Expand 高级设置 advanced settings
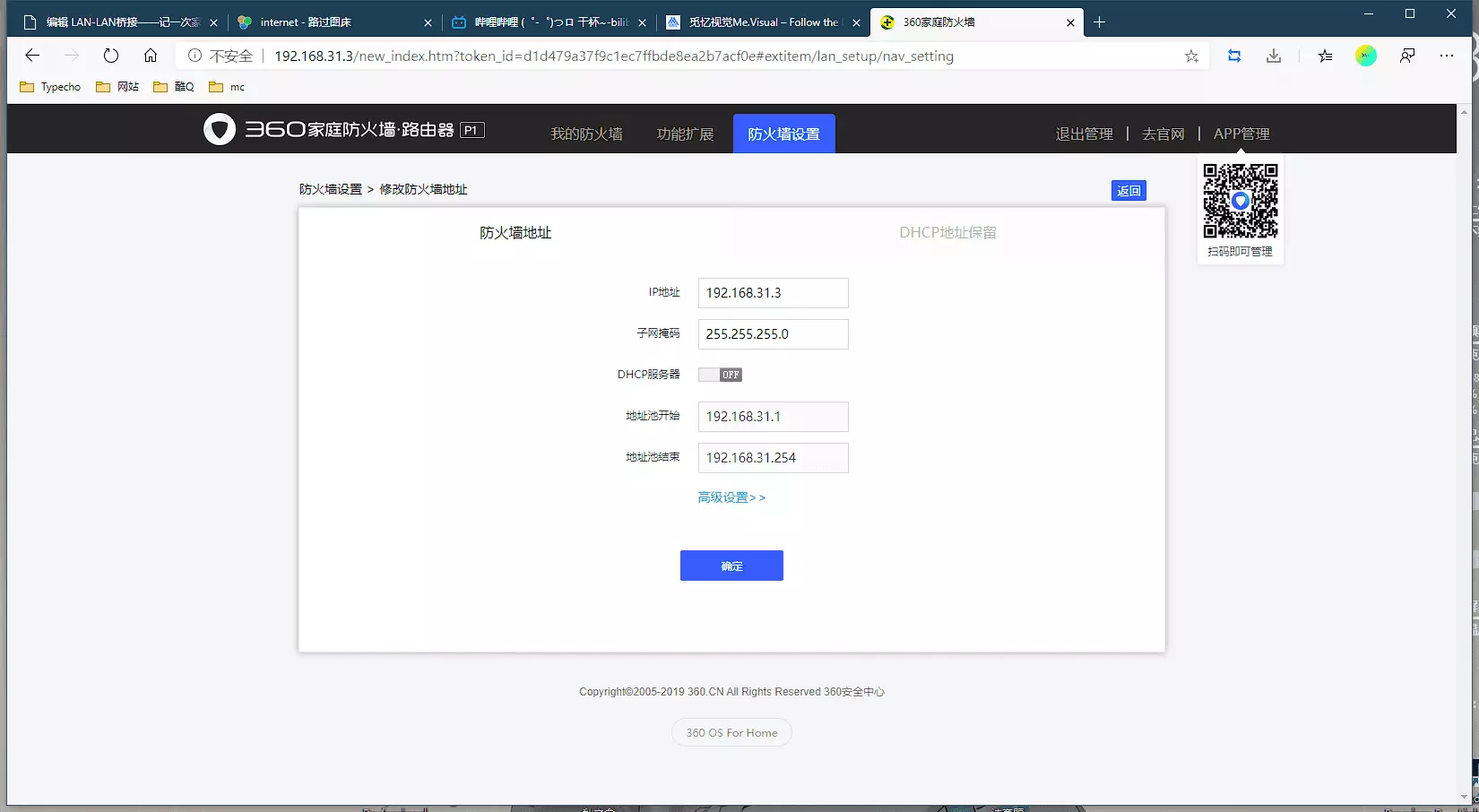 pos(731,497)
